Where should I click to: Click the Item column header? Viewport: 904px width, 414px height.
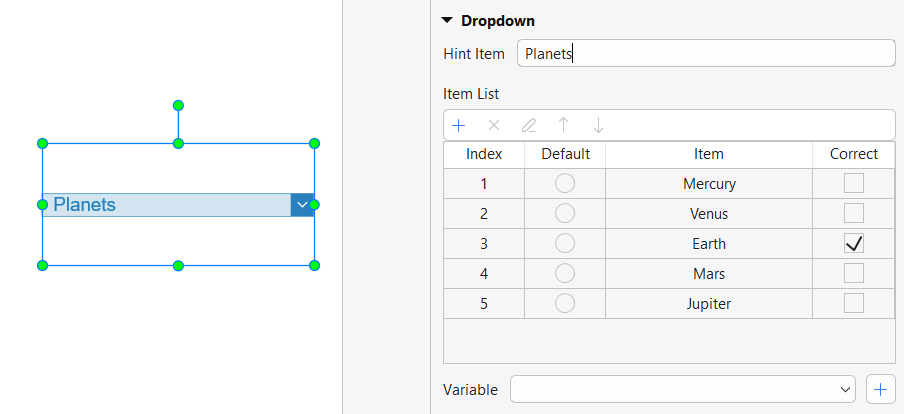(x=708, y=154)
